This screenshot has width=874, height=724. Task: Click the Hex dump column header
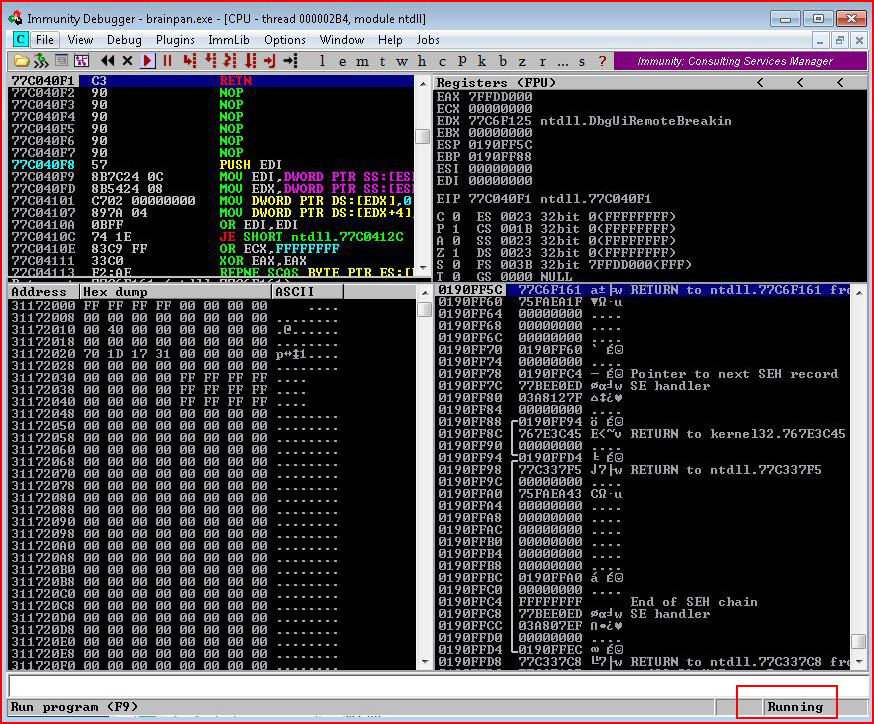coord(176,291)
